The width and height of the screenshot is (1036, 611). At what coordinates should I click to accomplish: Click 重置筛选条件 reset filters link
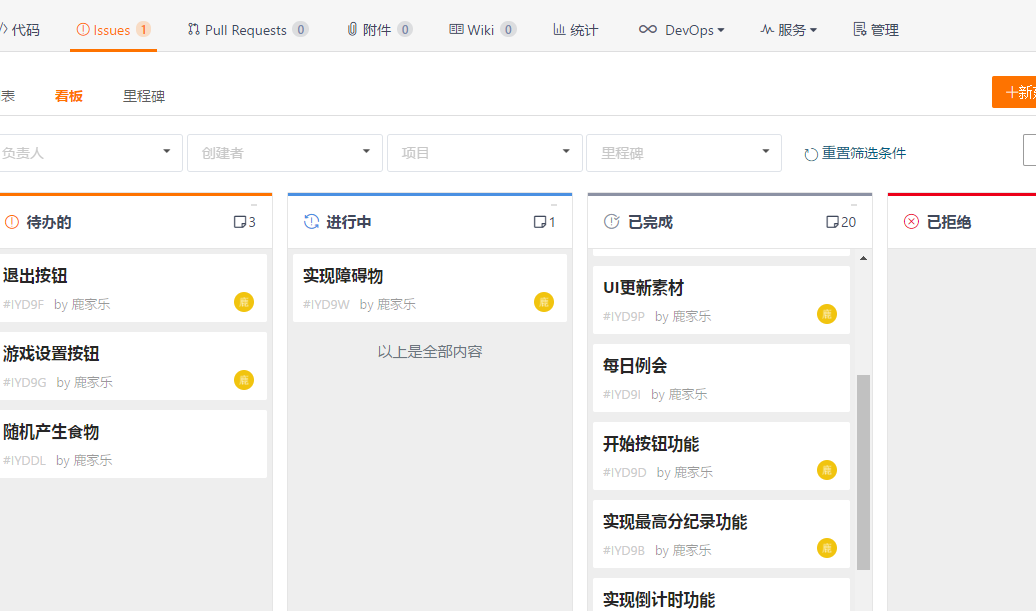[x=864, y=153]
